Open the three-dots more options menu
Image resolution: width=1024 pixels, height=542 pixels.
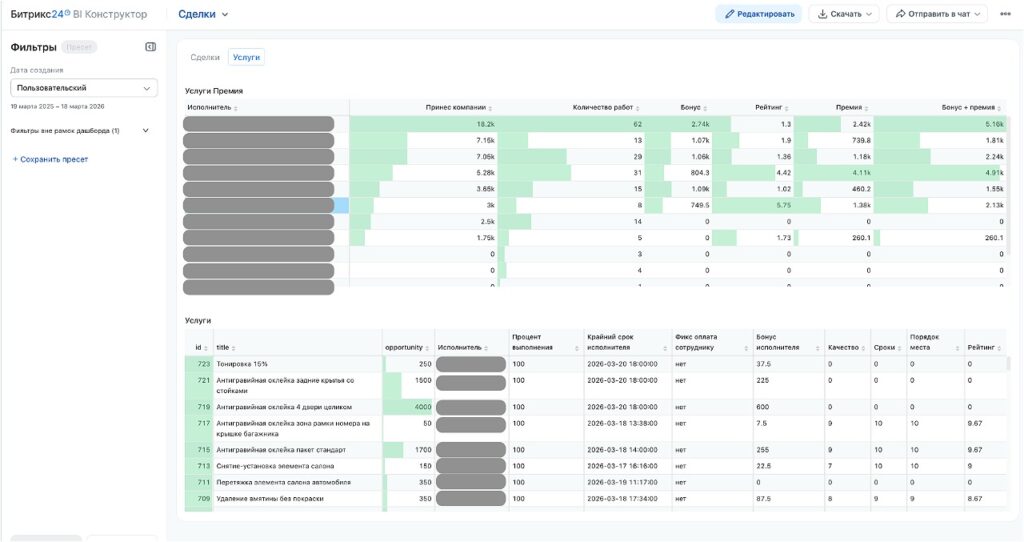click(x=1005, y=14)
